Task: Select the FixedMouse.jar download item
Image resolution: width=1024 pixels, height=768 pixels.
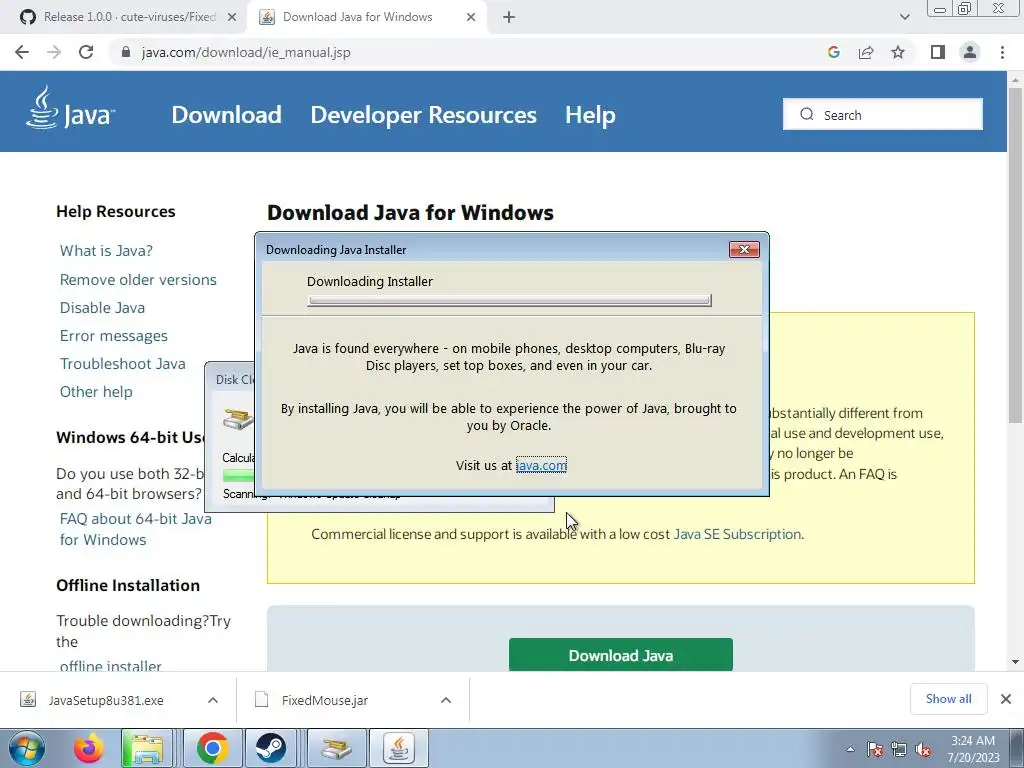Action: [353, 700]
